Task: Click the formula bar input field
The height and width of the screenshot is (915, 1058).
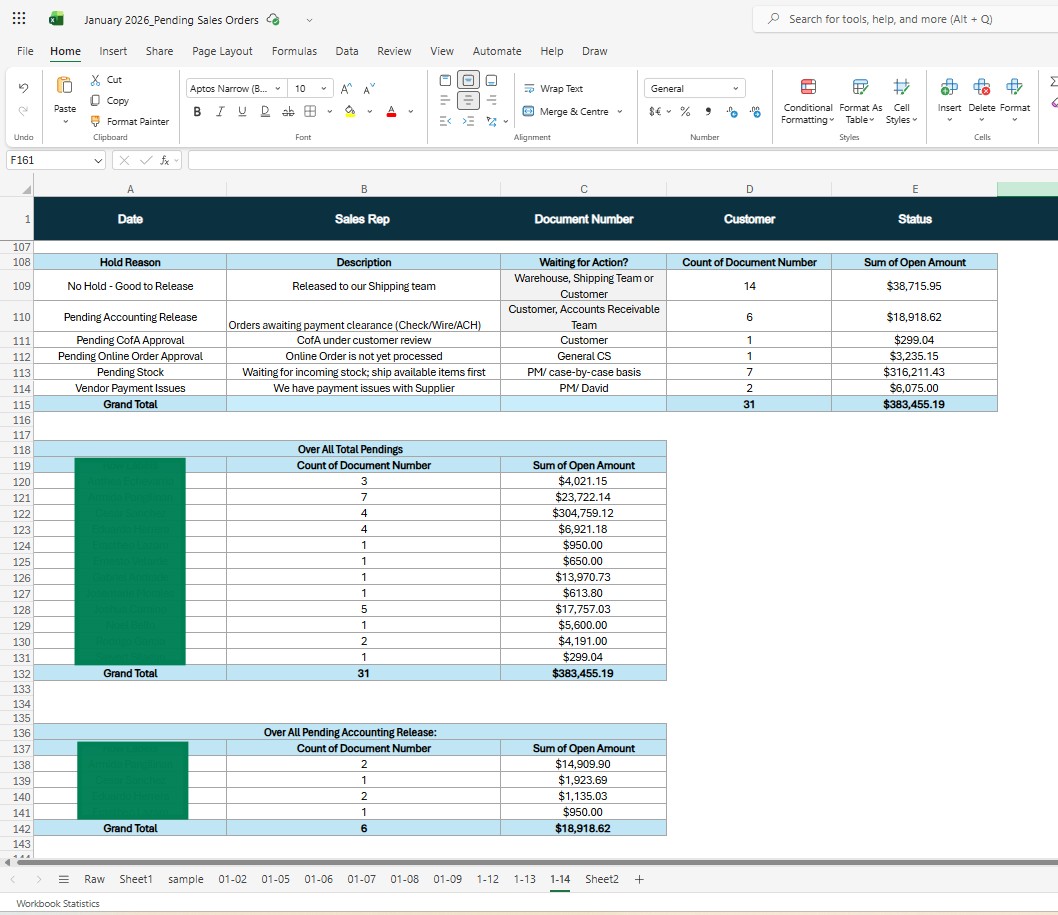Action: (x=623, y=160)
